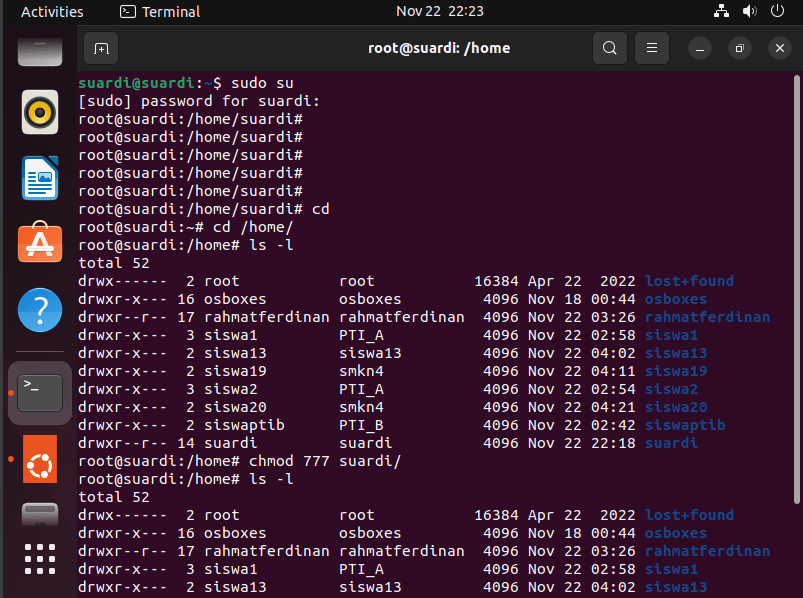Launch Rhythmbox from the dock

coord(40,112)
